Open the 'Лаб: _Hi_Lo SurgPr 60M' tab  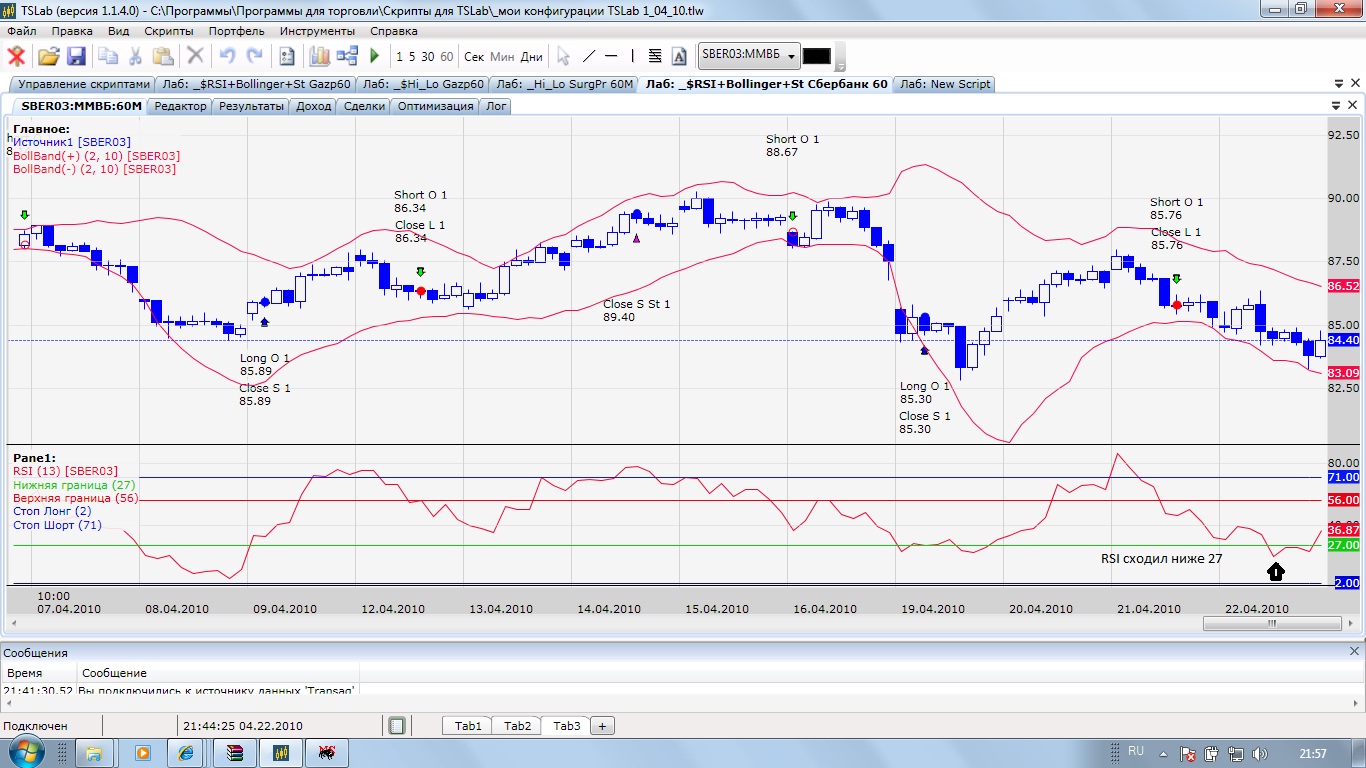565,84
